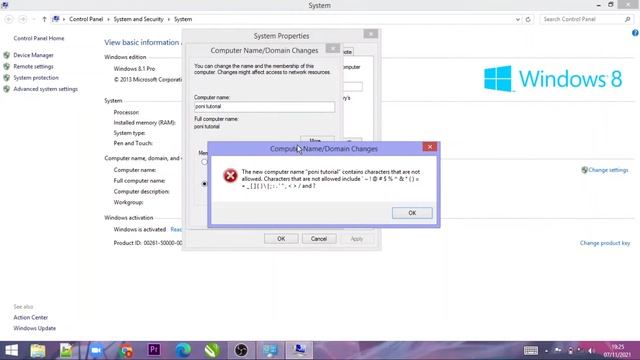Launch Google Chrome from taskbar
The image size is (640, 360).
click(x=126, y=351)
